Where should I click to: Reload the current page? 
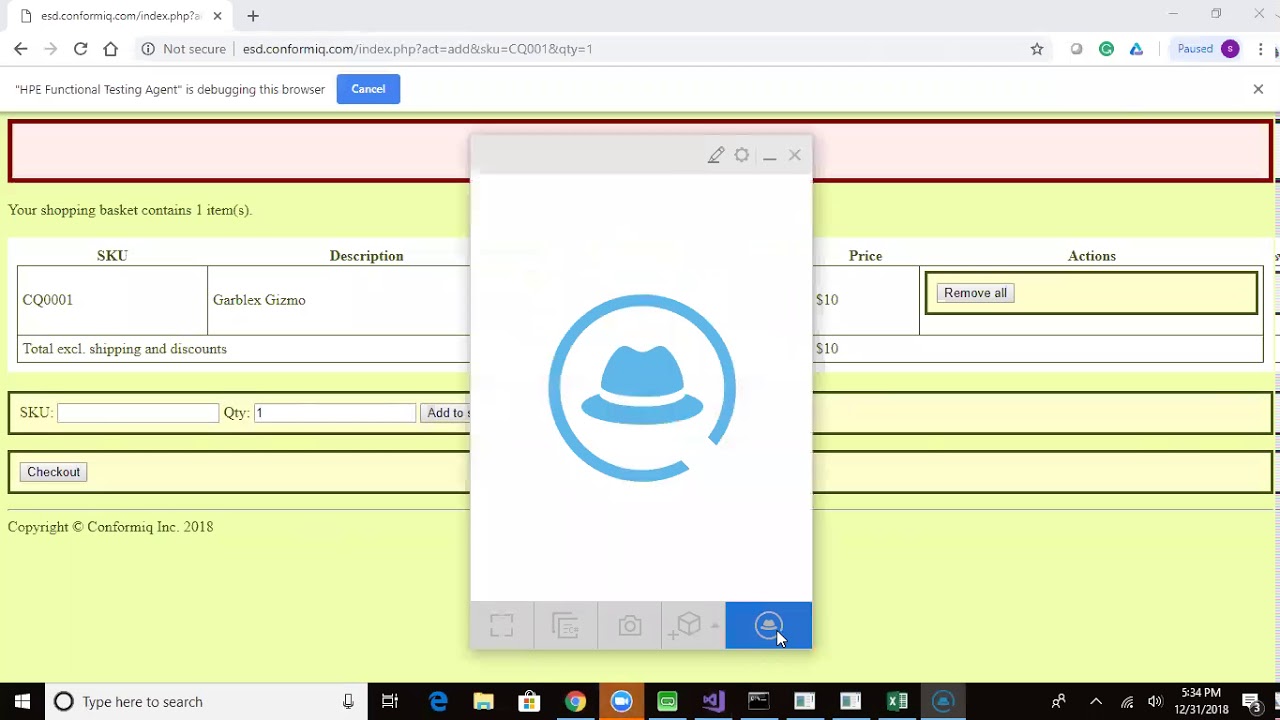81,49
